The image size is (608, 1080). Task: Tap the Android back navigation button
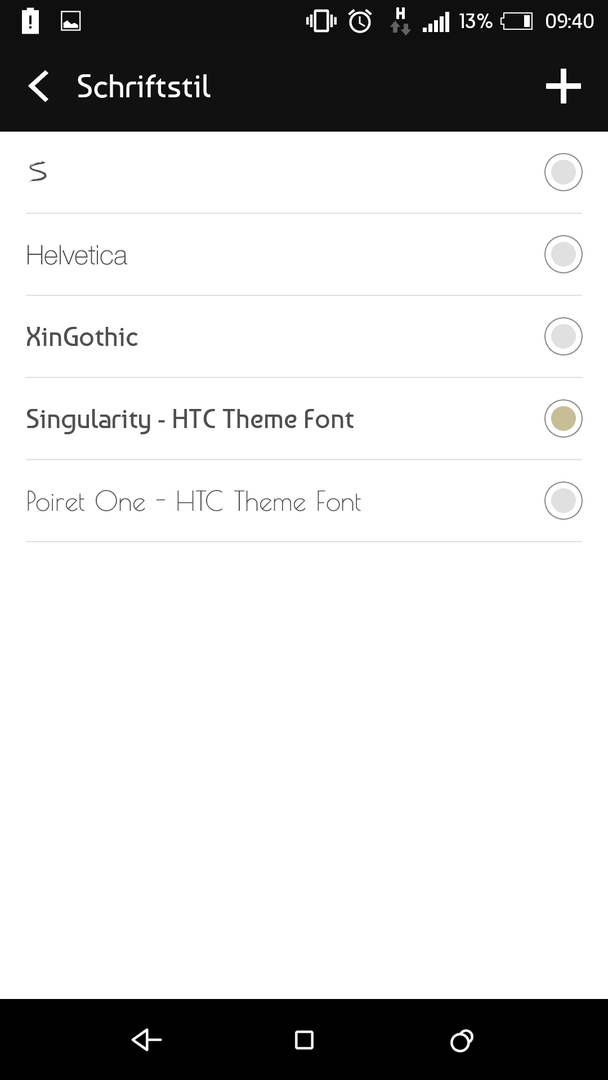pos(147,1039)
